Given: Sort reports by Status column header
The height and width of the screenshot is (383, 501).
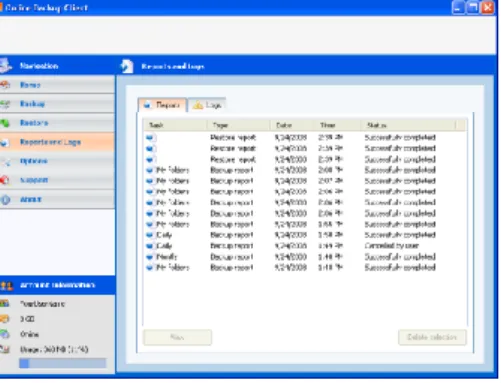Looking at the screenshot, I should pos(408,125).
